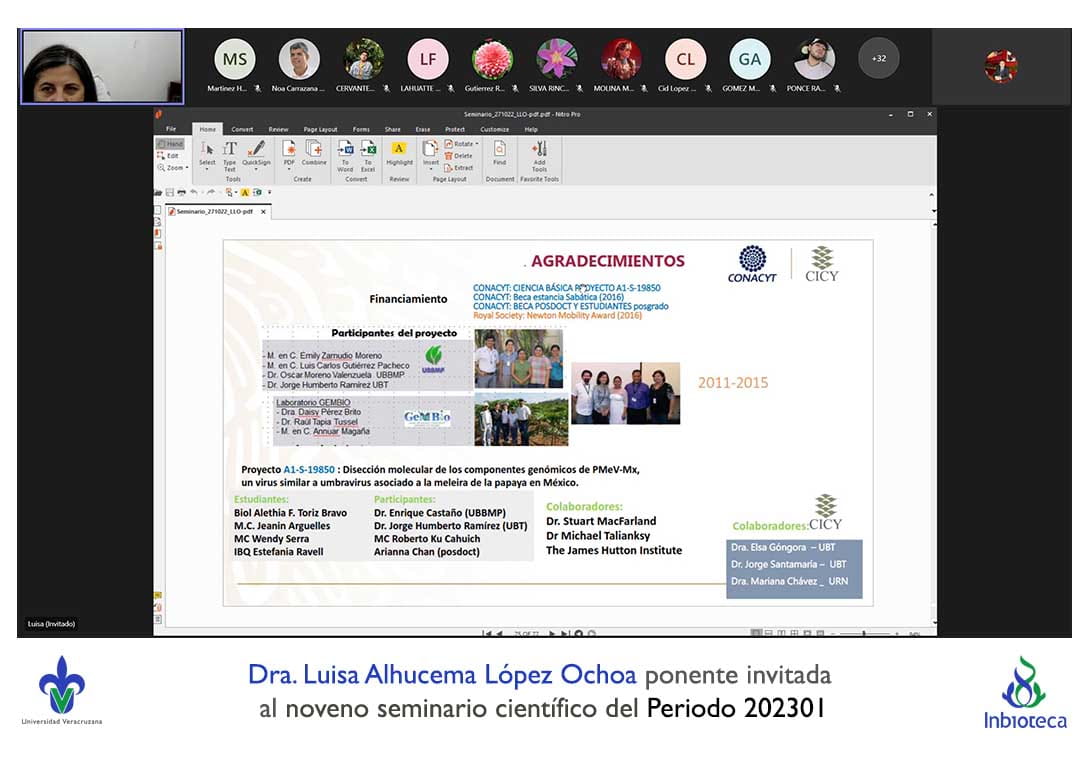The height and width of the screenshot is (760, 1090).
Task: Select the Hand tool
Action: point(169,144)
